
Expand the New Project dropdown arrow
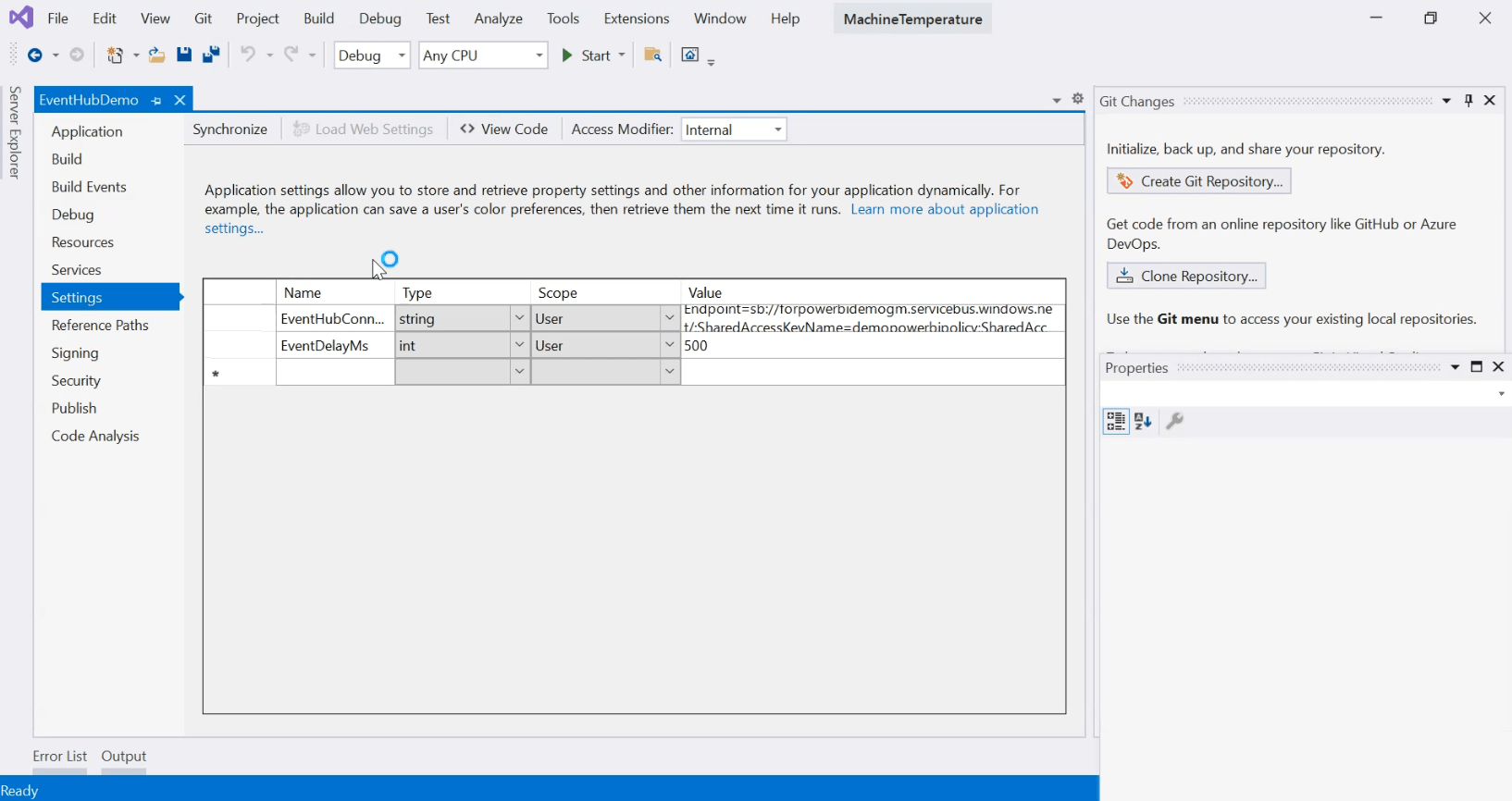136,55
